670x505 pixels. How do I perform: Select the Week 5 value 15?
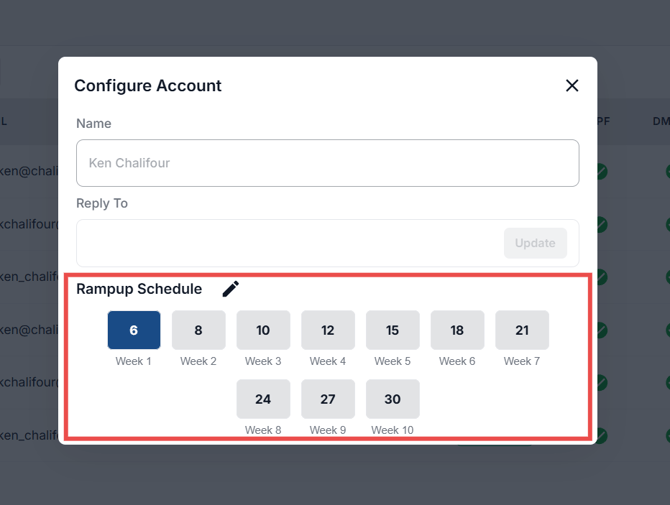pos(392,330)
